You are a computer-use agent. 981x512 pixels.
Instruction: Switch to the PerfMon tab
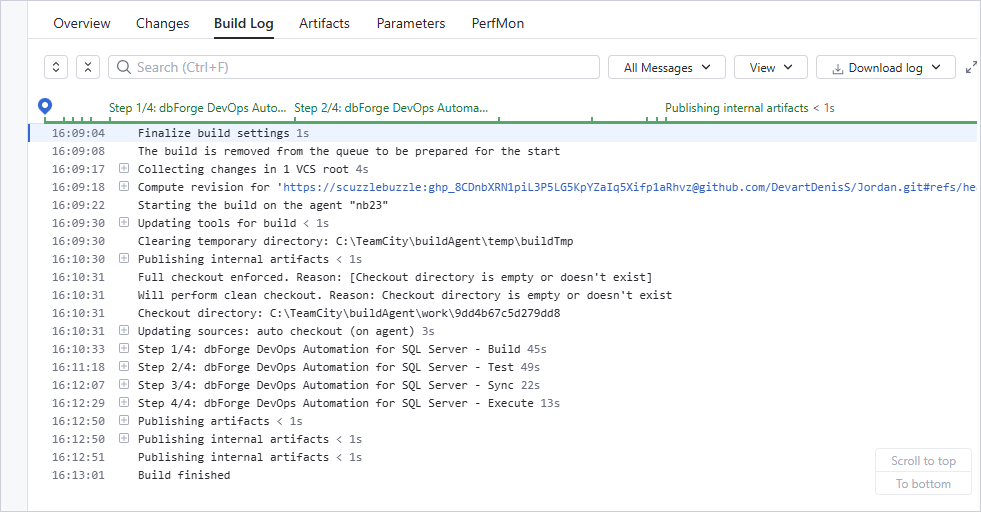tap(497, 23)
